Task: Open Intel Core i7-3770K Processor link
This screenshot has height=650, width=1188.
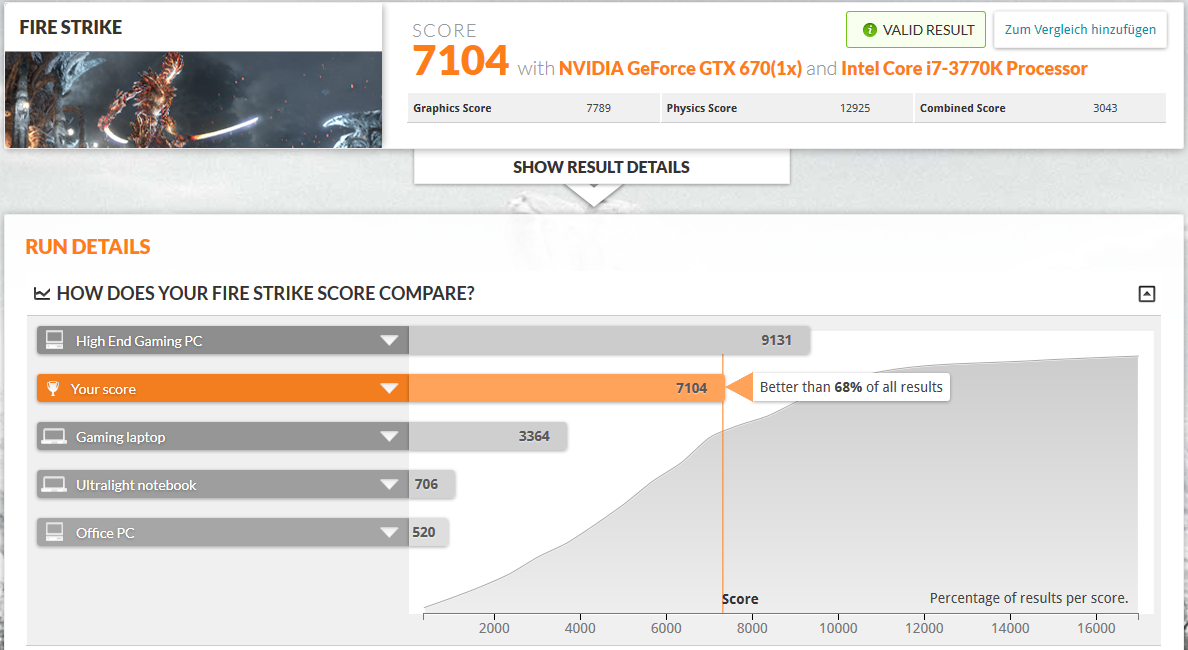Action: click(964, 68)
